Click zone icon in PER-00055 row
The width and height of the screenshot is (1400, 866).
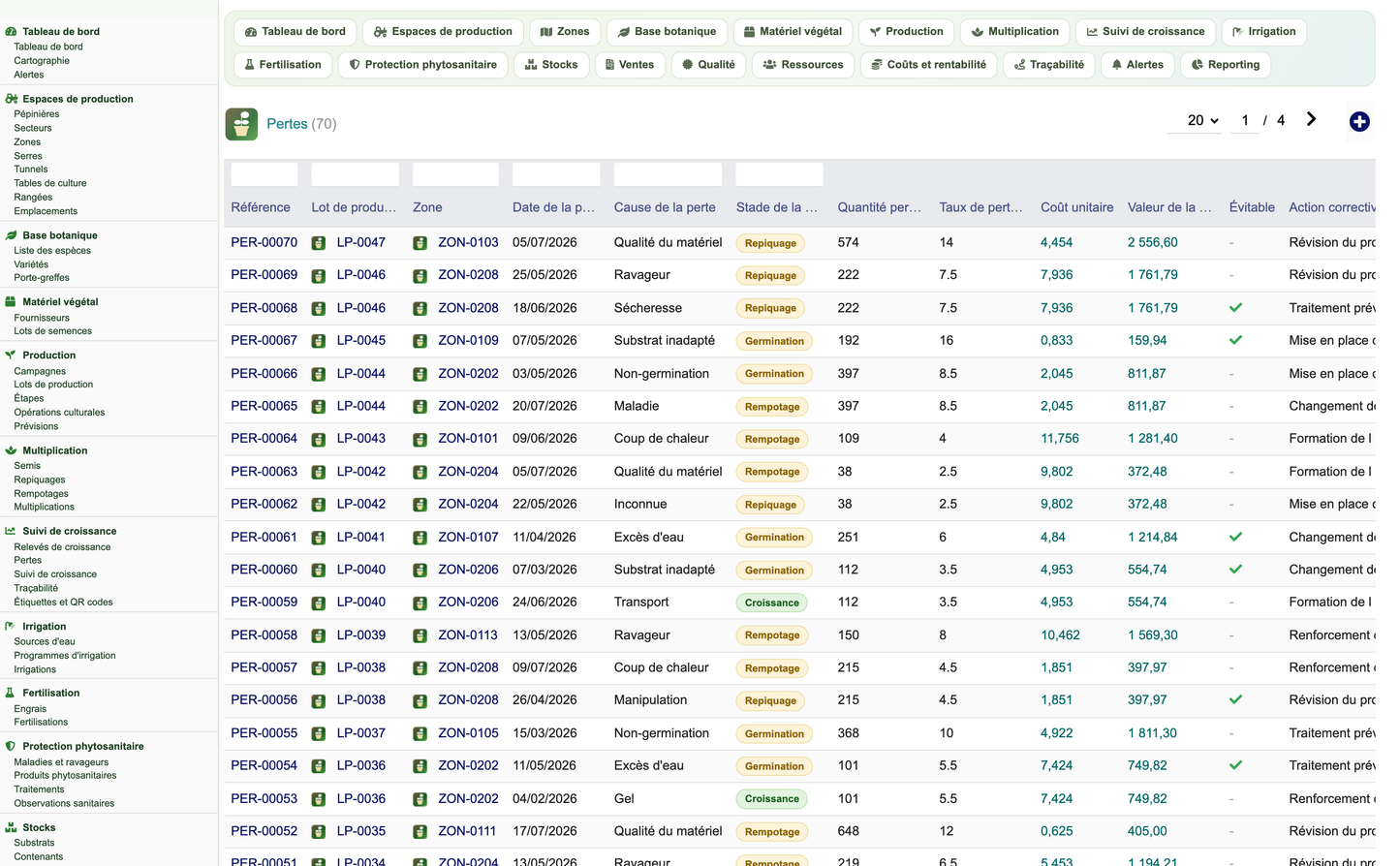[x=420, y=734]
